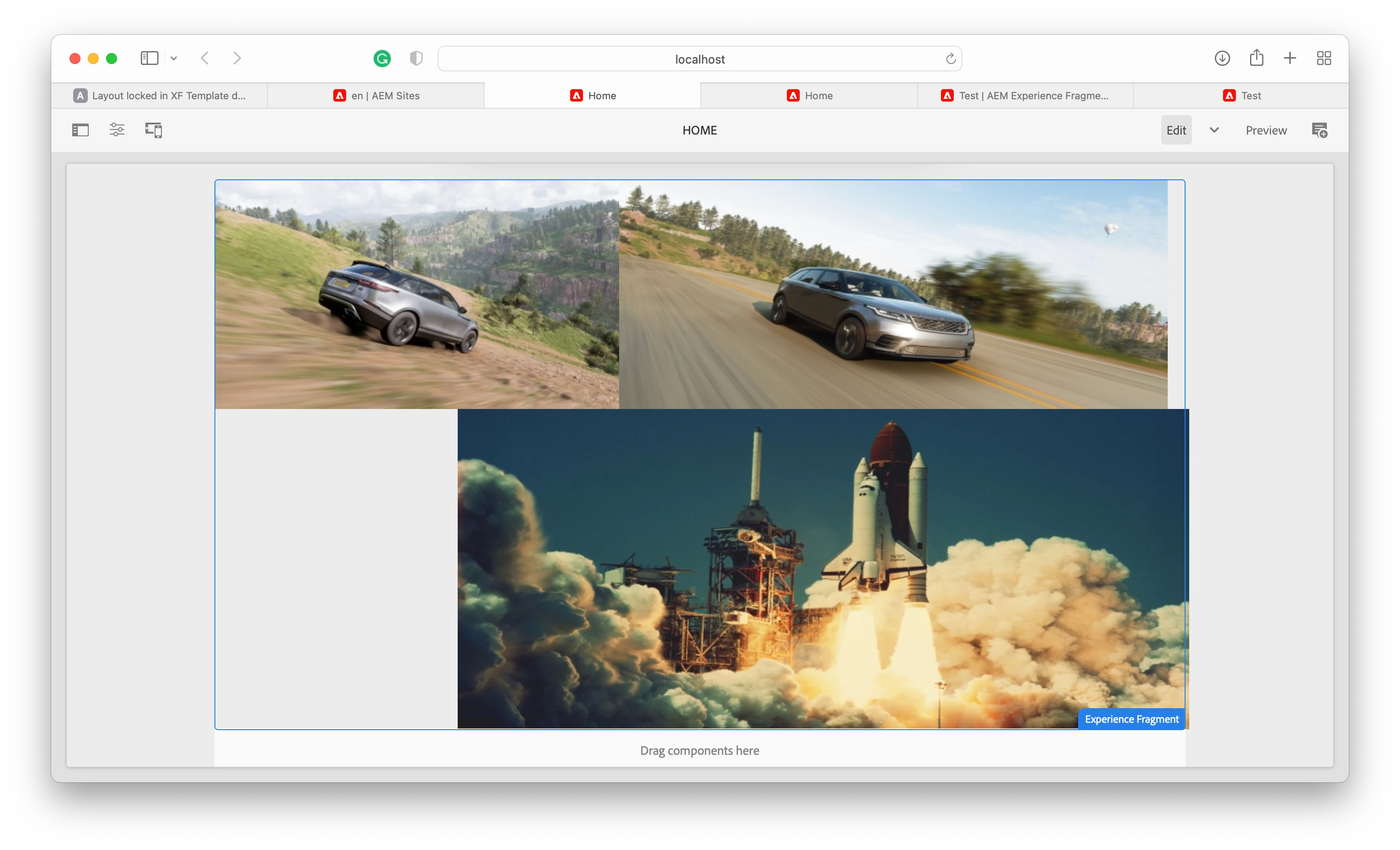The height and width of the screenshot is (850, 1400).
Task: Expand the sidebar options chevron
Action: coord(174,59)
